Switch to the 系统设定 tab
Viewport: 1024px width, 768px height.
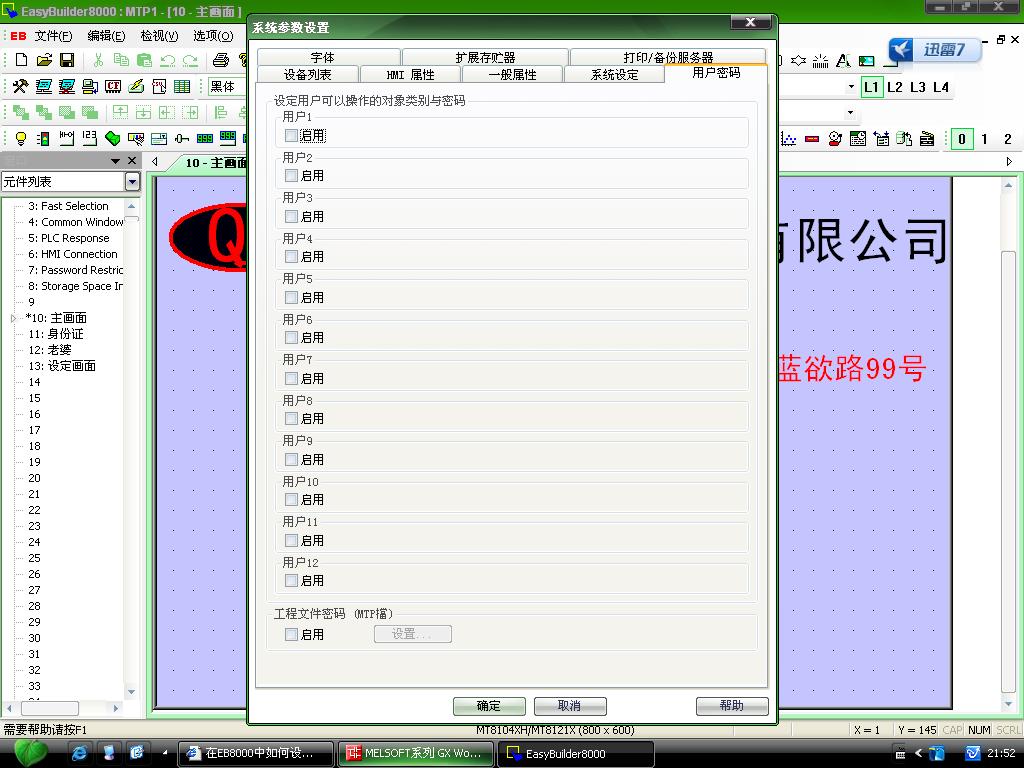pos(614,75)
